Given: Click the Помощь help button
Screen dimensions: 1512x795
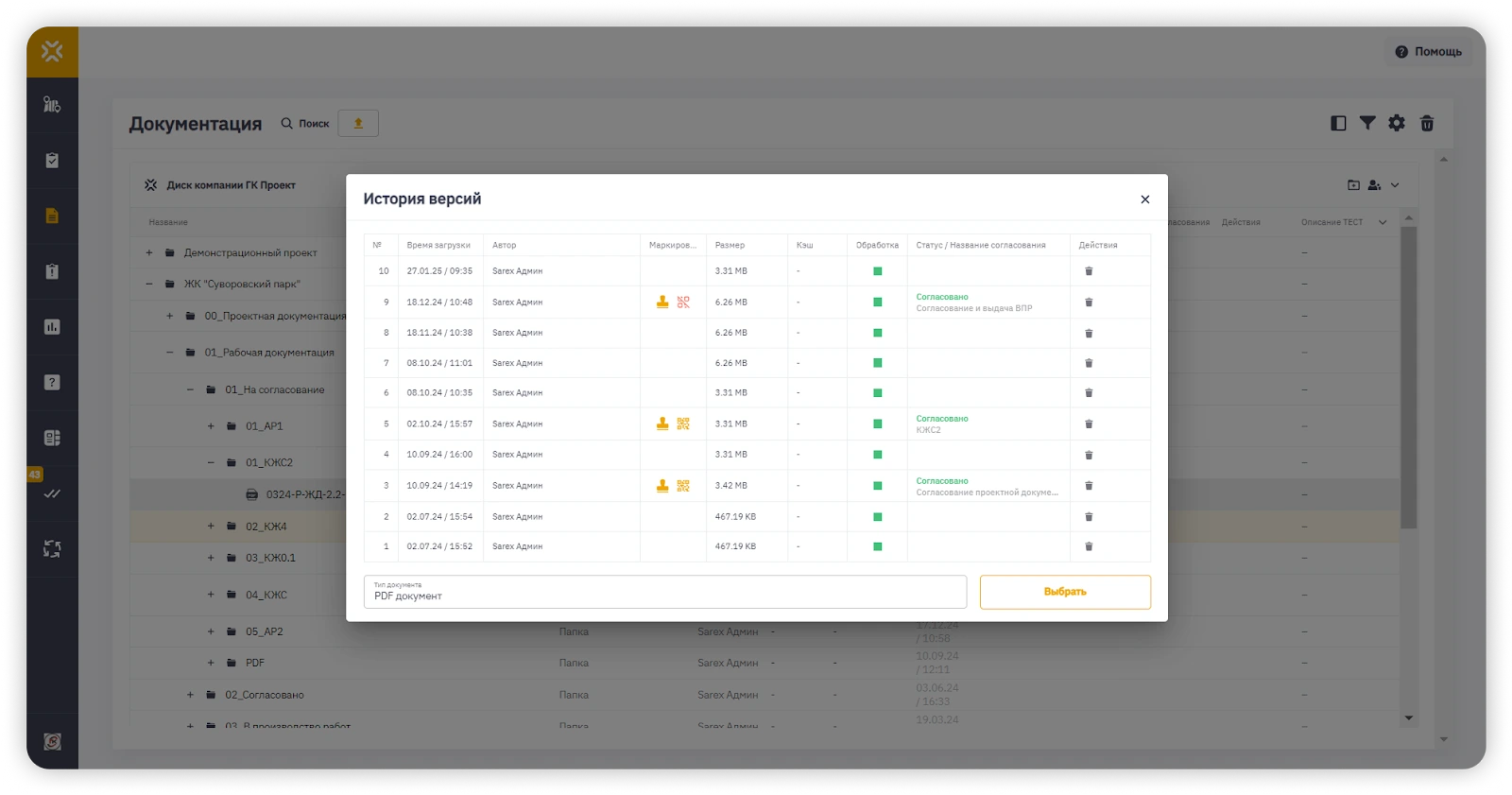Looking at the screenshot, I should point(1428,52).
